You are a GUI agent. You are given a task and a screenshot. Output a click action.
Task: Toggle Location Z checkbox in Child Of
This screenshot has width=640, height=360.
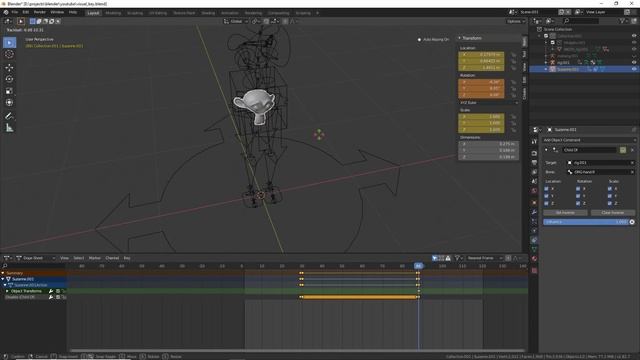[x=547, y=203]
